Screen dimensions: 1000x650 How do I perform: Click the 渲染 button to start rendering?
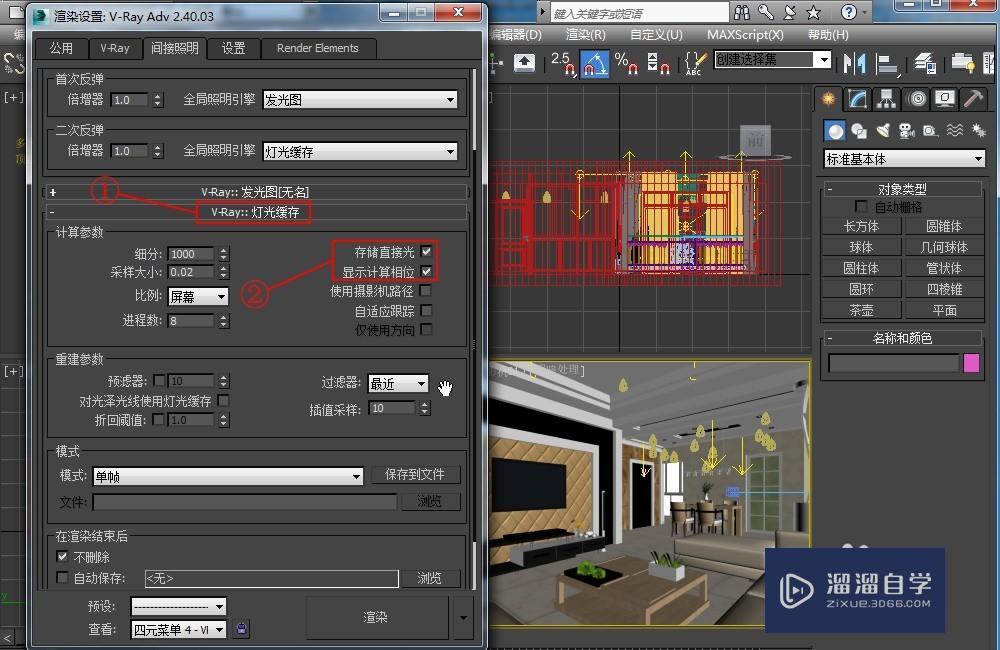(377, 618)
